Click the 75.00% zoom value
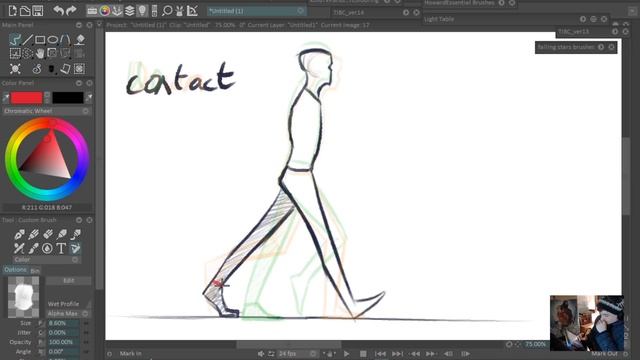Image resolution: width=640 pixels, height=360 pixels. (x=535, y=344)
